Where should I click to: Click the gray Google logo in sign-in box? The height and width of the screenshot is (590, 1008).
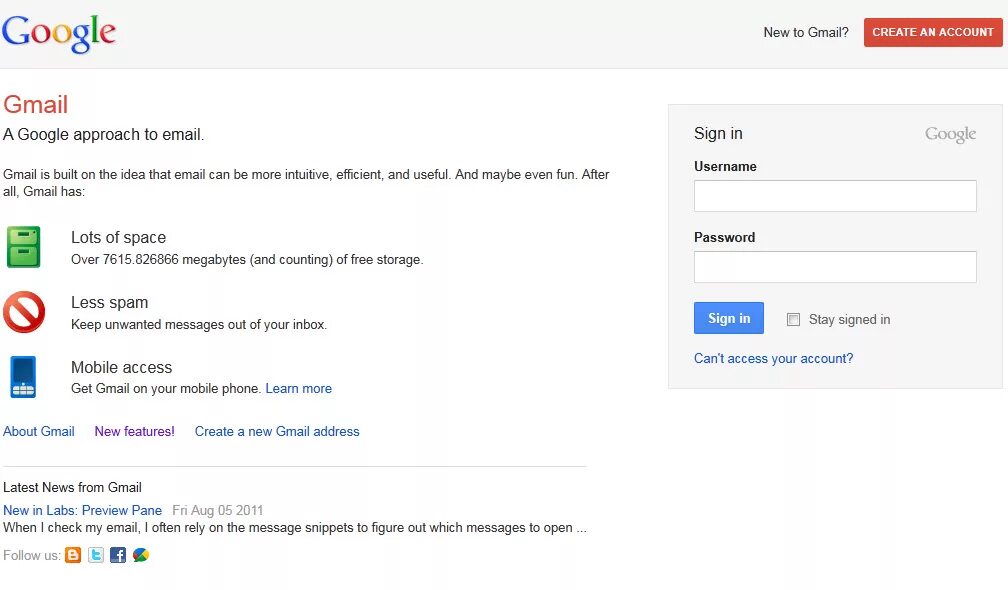[950, 135]
